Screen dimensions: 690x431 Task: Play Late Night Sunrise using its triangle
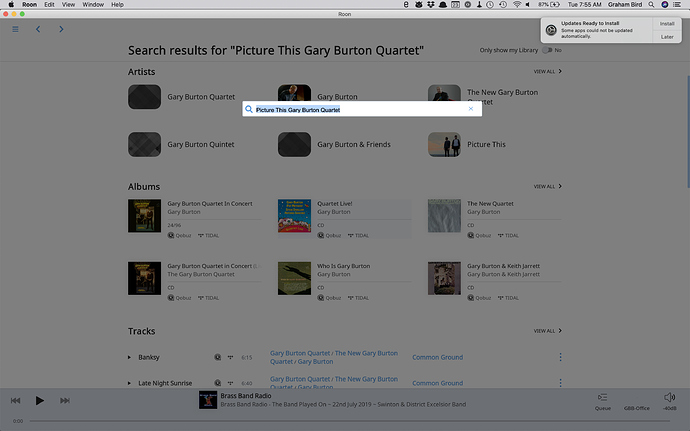point(129,383)
